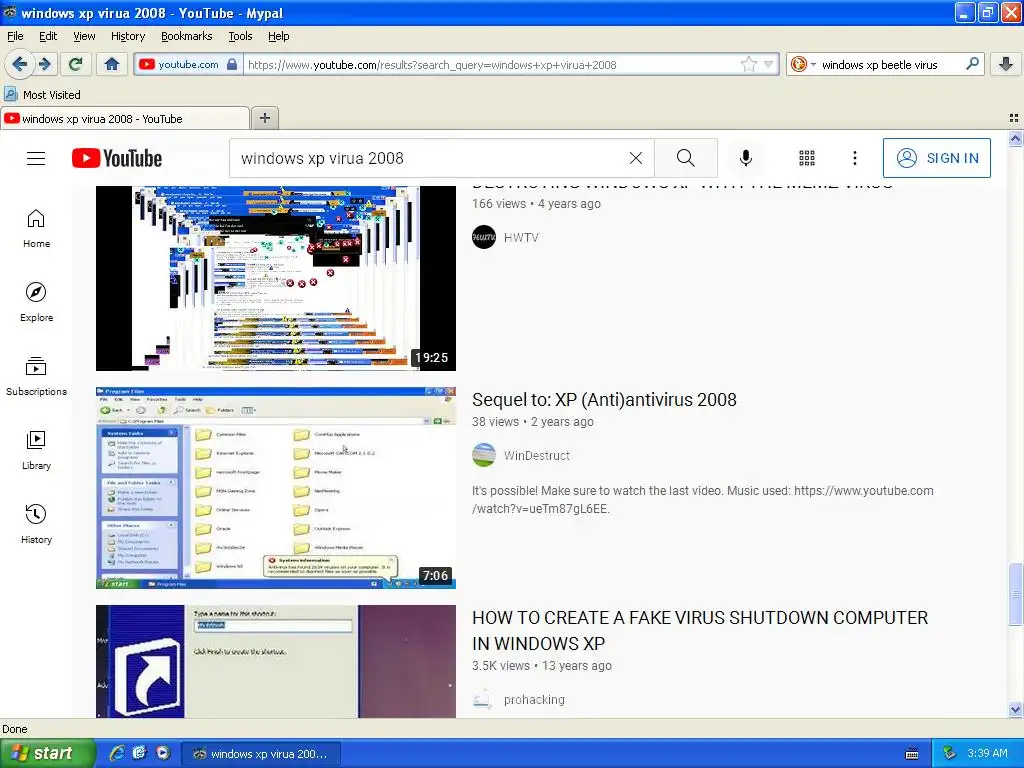The image size is (1024, 768).
Task: Open Sequel to: XP (Anti)antivirus 2008 title
Action: coord(604,400)
